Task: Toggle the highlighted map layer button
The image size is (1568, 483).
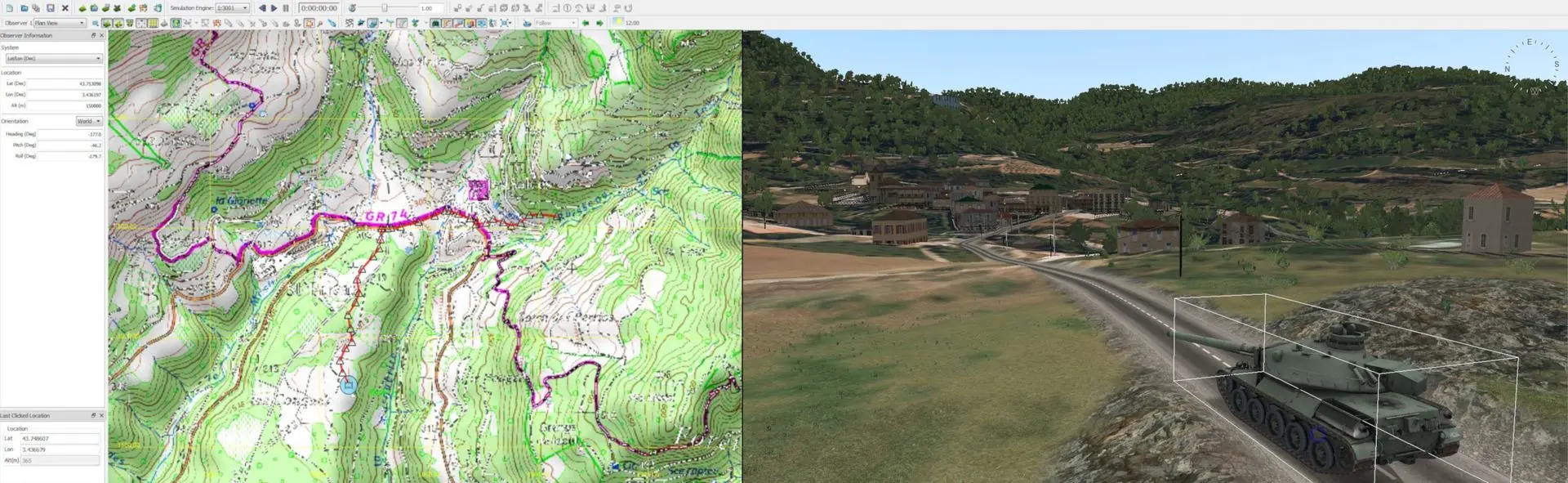Action: [x=176, y=23]
